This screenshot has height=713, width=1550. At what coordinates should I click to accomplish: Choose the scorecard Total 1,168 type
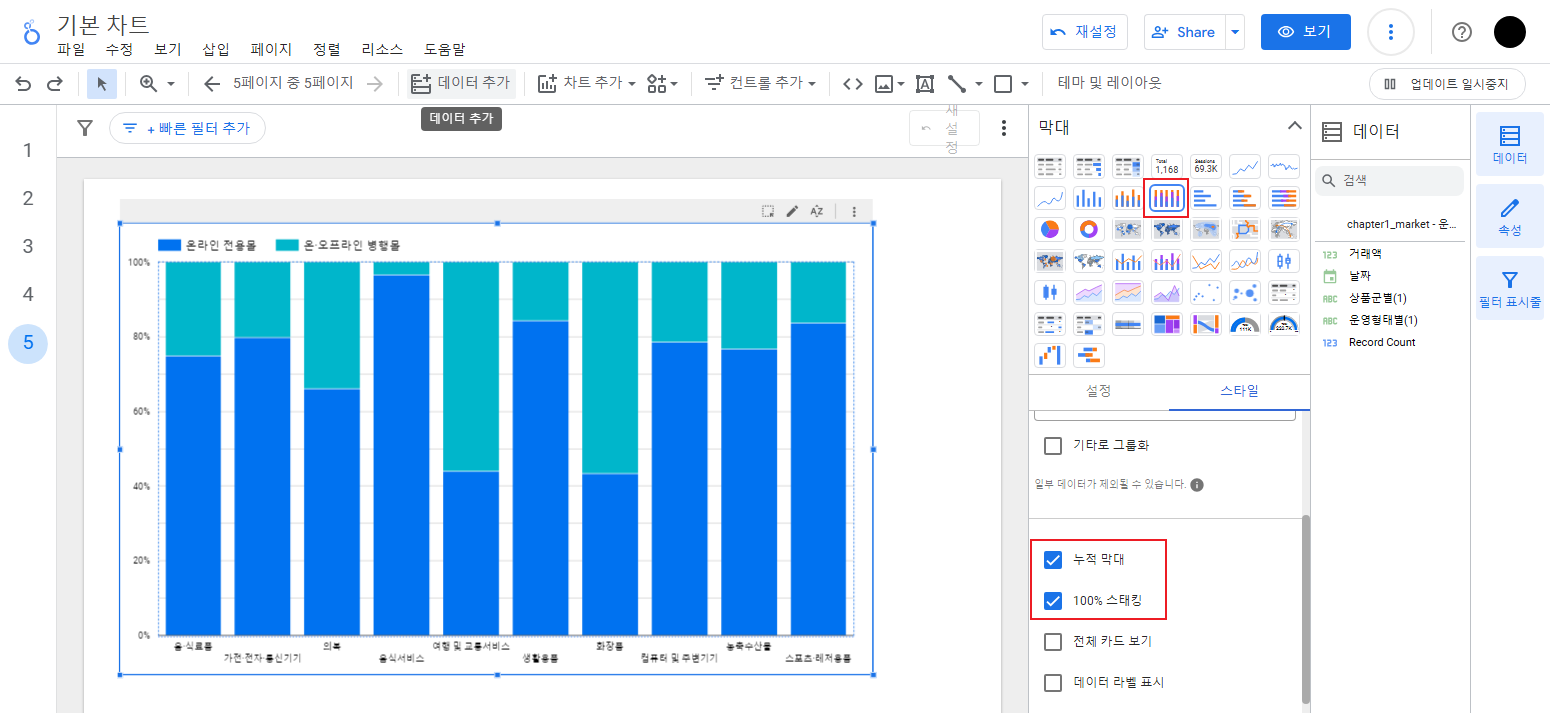point(1167,166)
